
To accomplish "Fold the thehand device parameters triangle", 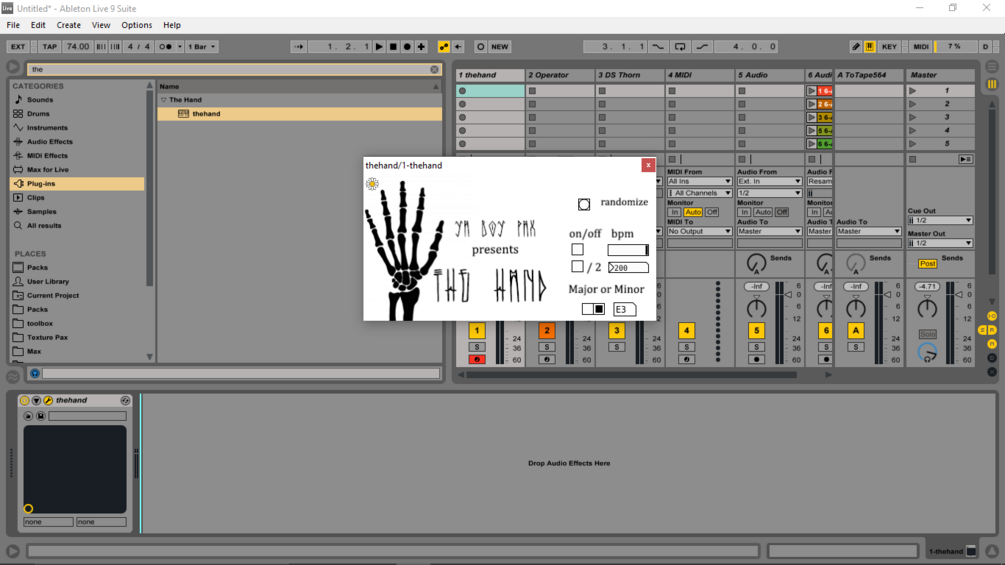I will tap(37, 400).
